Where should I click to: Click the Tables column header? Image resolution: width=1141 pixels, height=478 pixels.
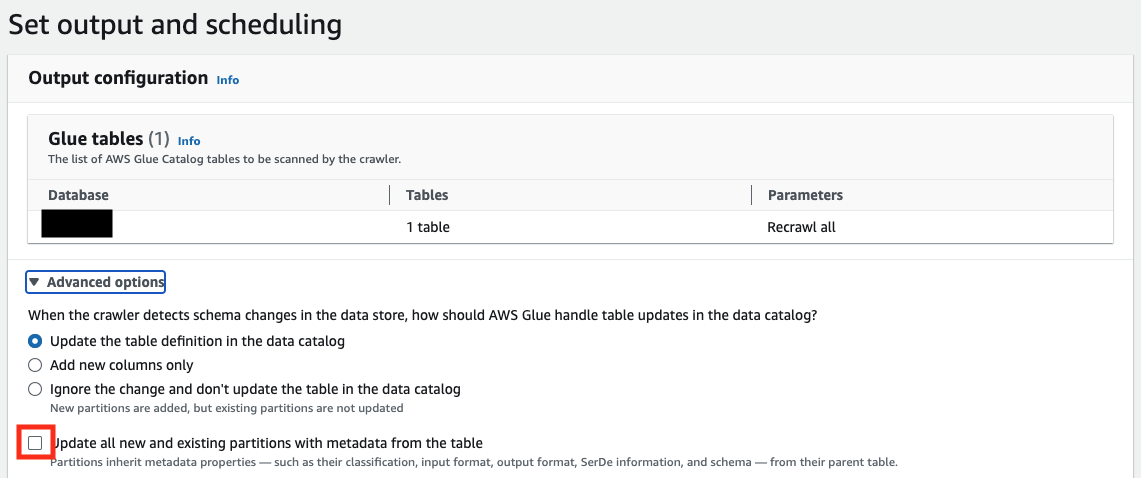point(427,195)
